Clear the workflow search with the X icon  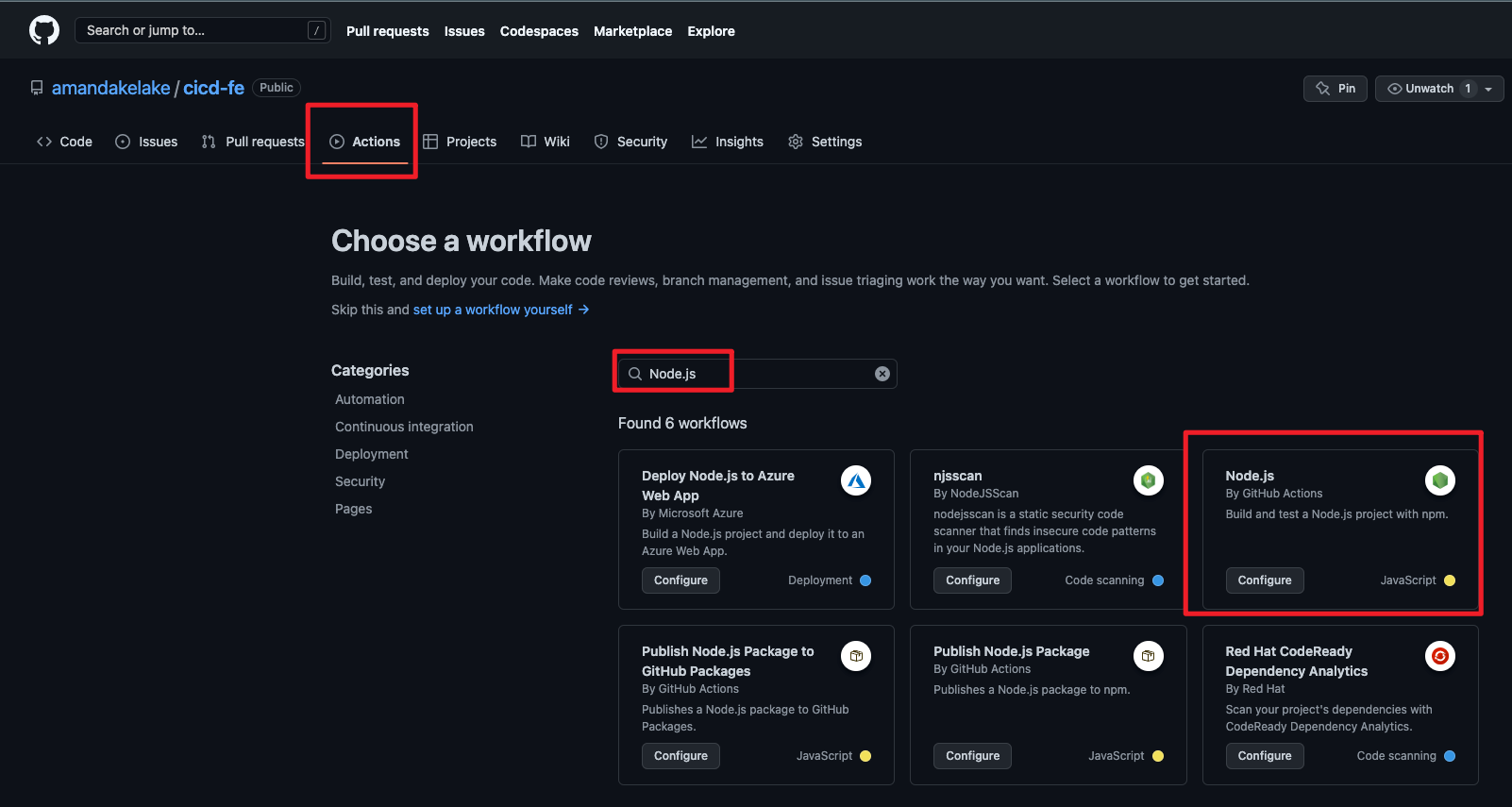(x=882, y=374)
